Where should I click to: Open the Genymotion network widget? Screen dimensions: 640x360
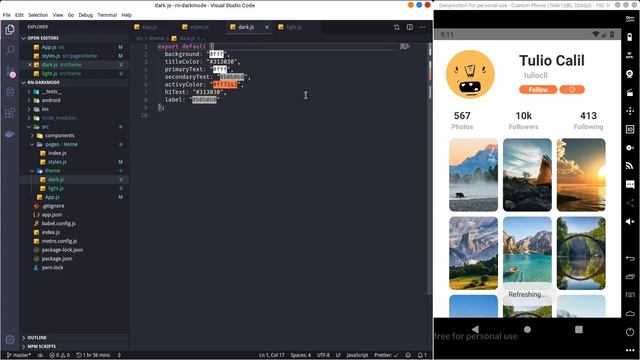630,166
